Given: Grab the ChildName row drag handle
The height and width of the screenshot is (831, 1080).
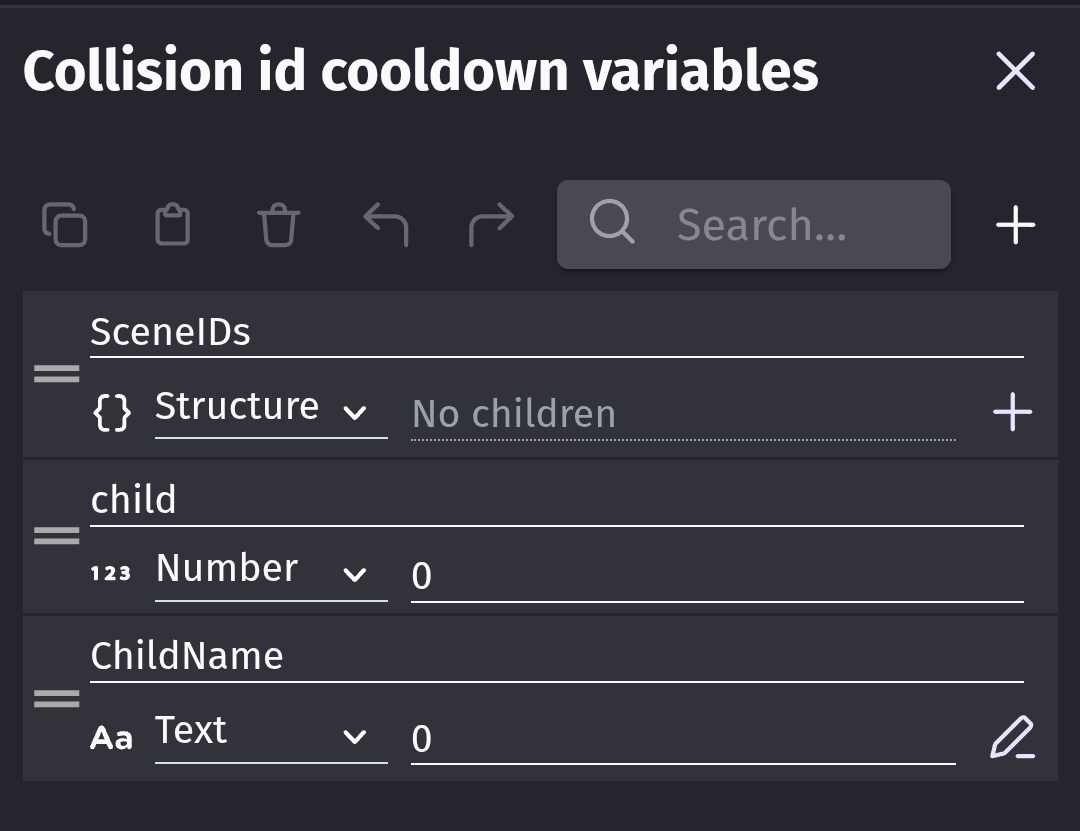Looking at the screenshot, I should click(57, 699).
